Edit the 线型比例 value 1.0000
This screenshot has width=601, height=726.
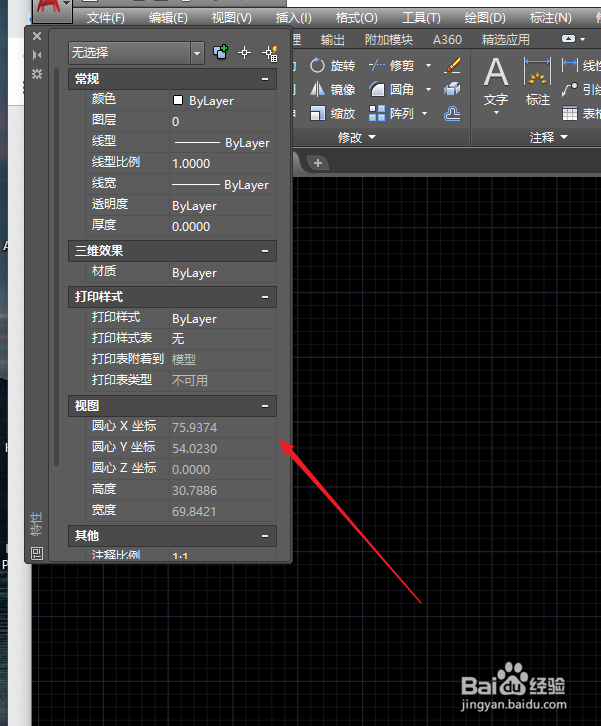223,163
